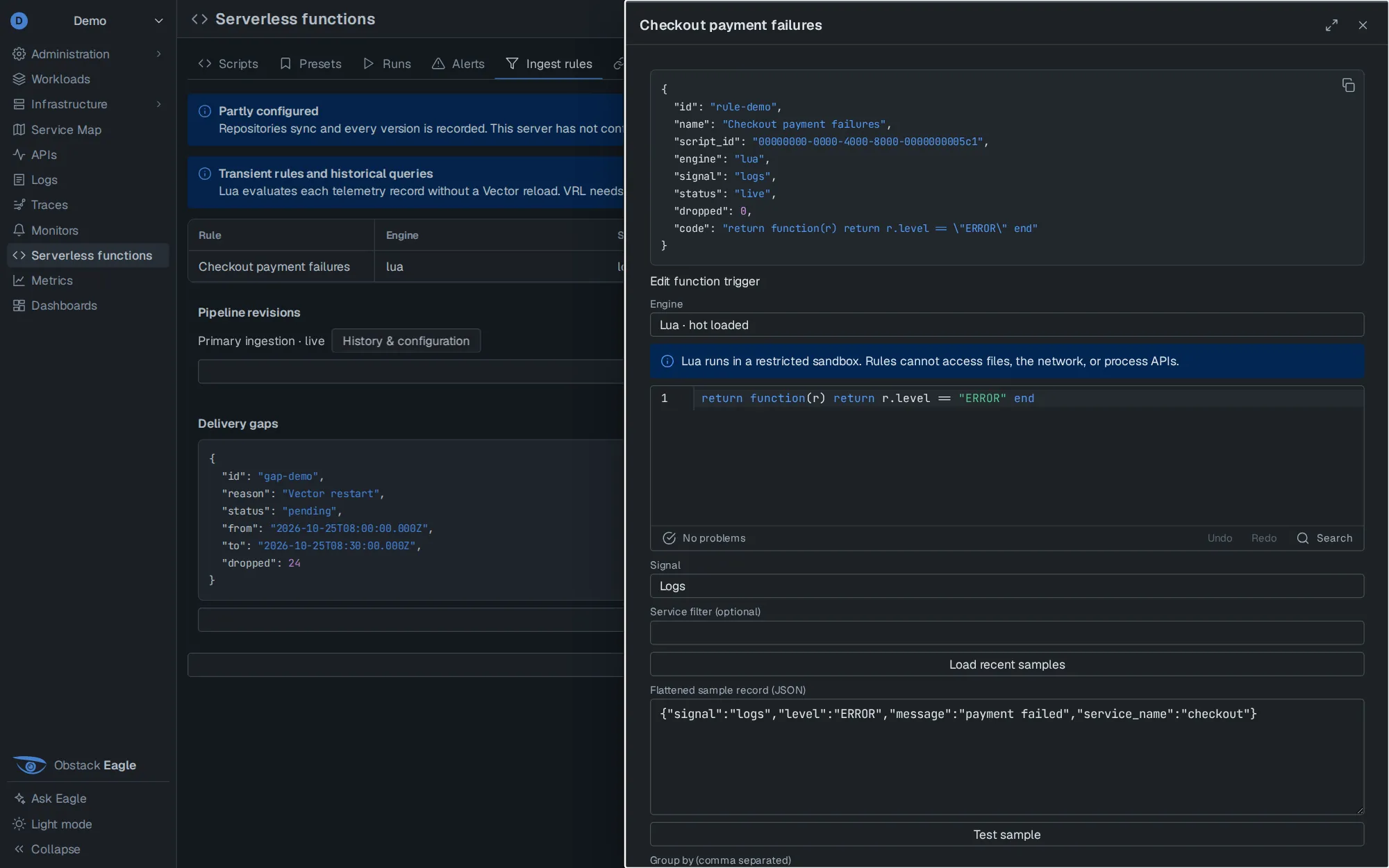Copy the rule JSON with copy icon
Image resolution: width=1389 pixels, height=868 pixels.
[x=1348, y=85]
